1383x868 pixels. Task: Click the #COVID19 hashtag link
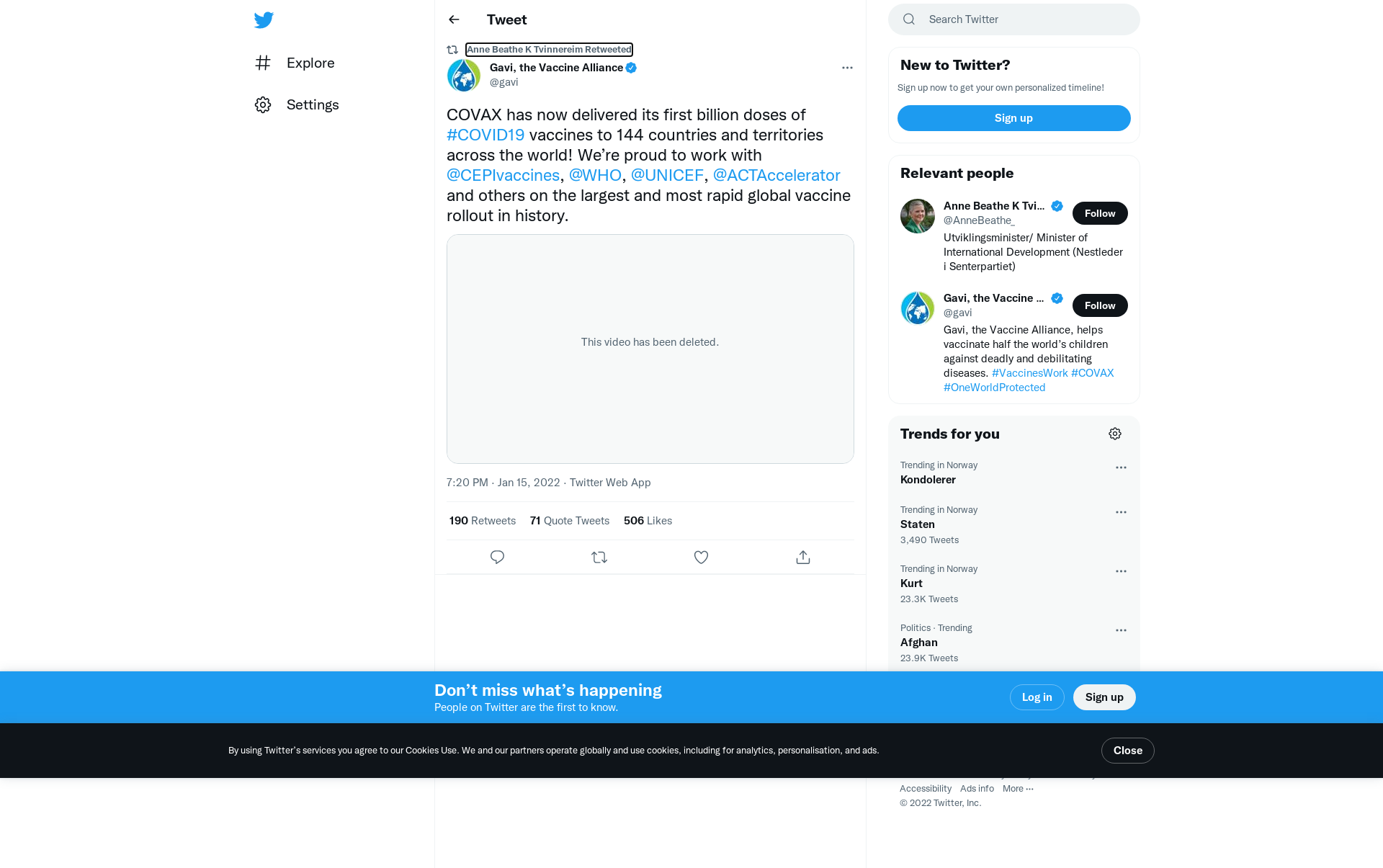(x=485, y=135)
